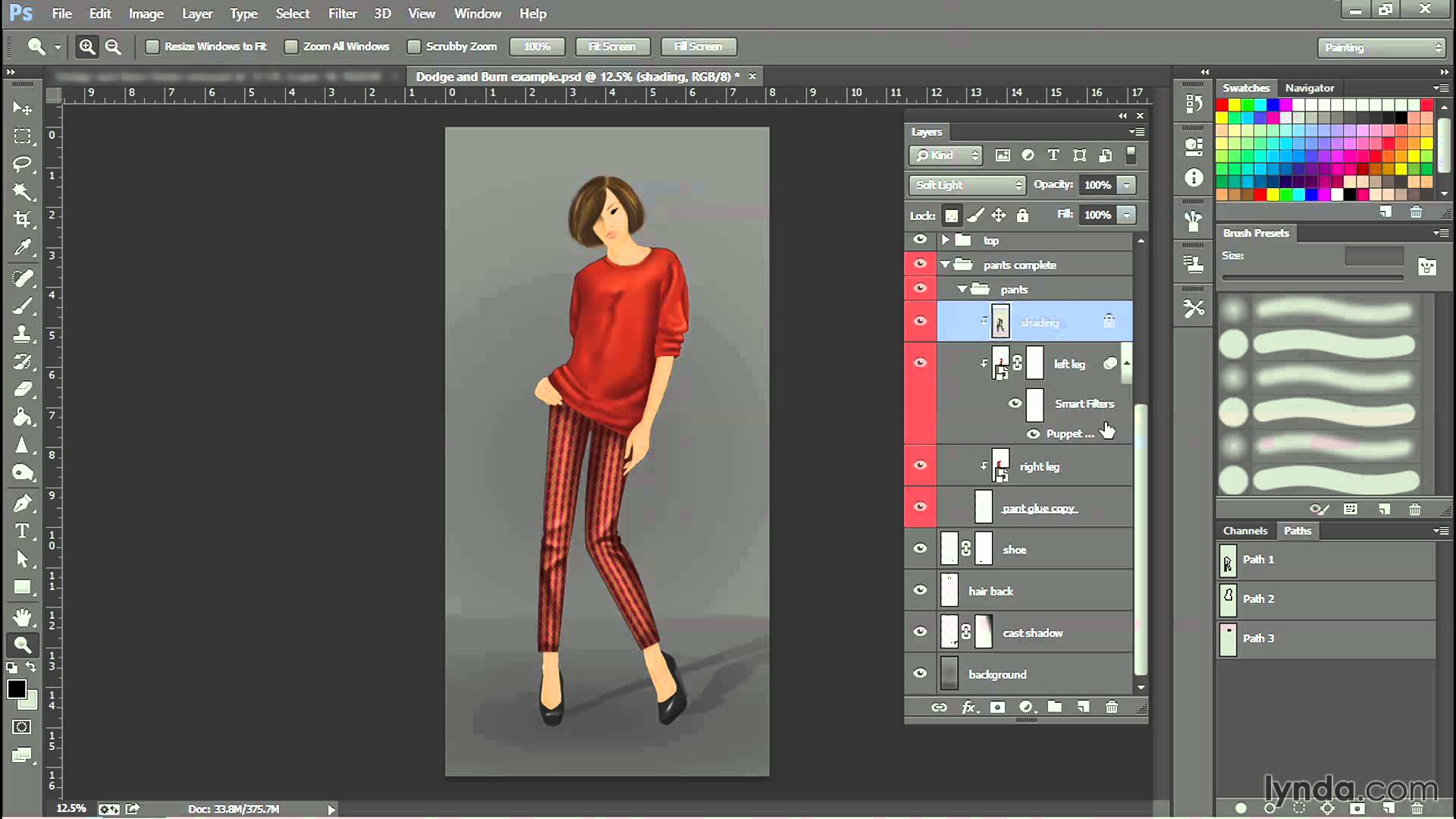Toggle visibility of background layer
The height and width of the screenshot is (819, 1456).
tap(920, 673)
